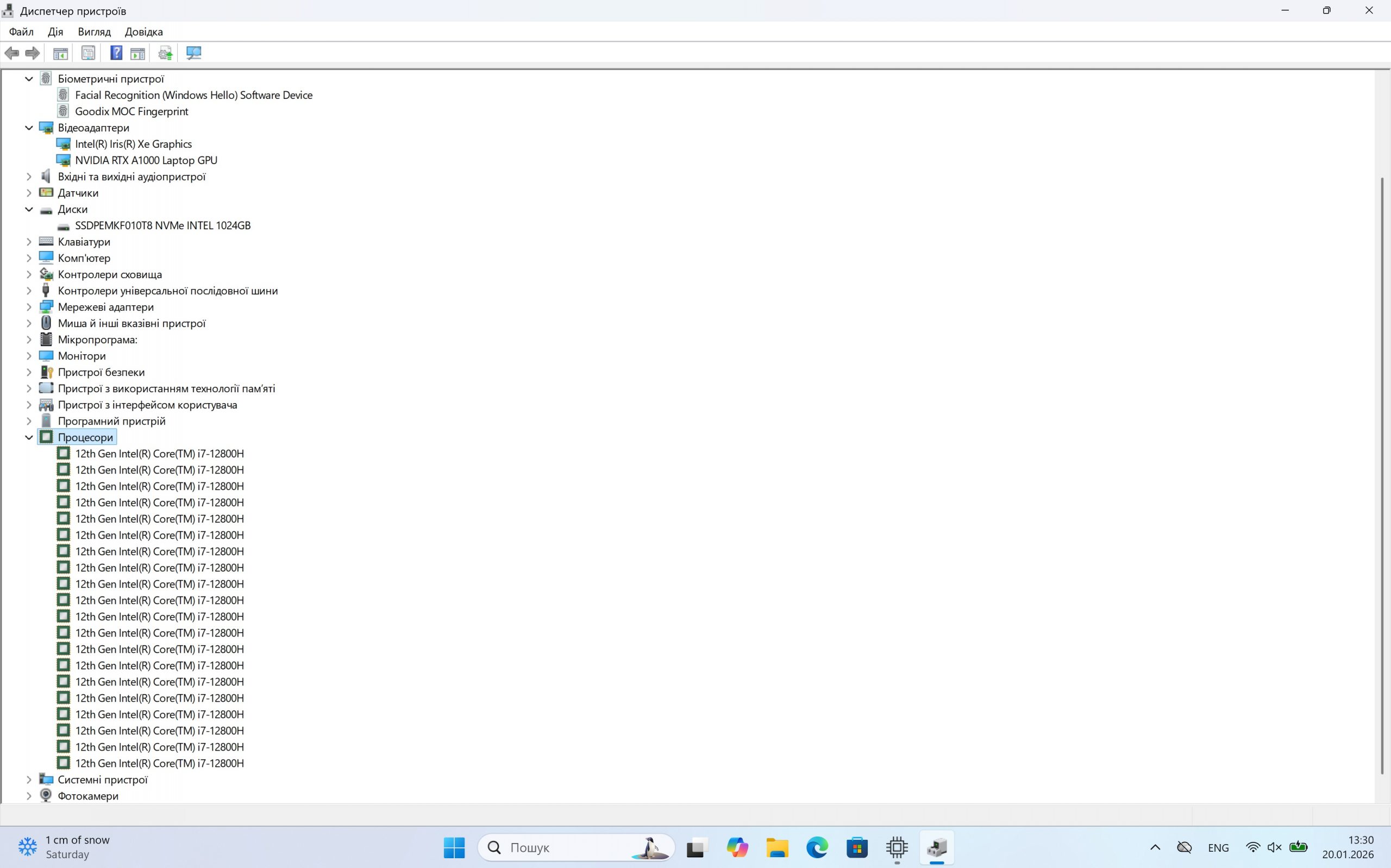The width and height of the screenshot is (1391, 868).
Task: Click the Update driver toolbar icon
Action: (x=165, y=53)
